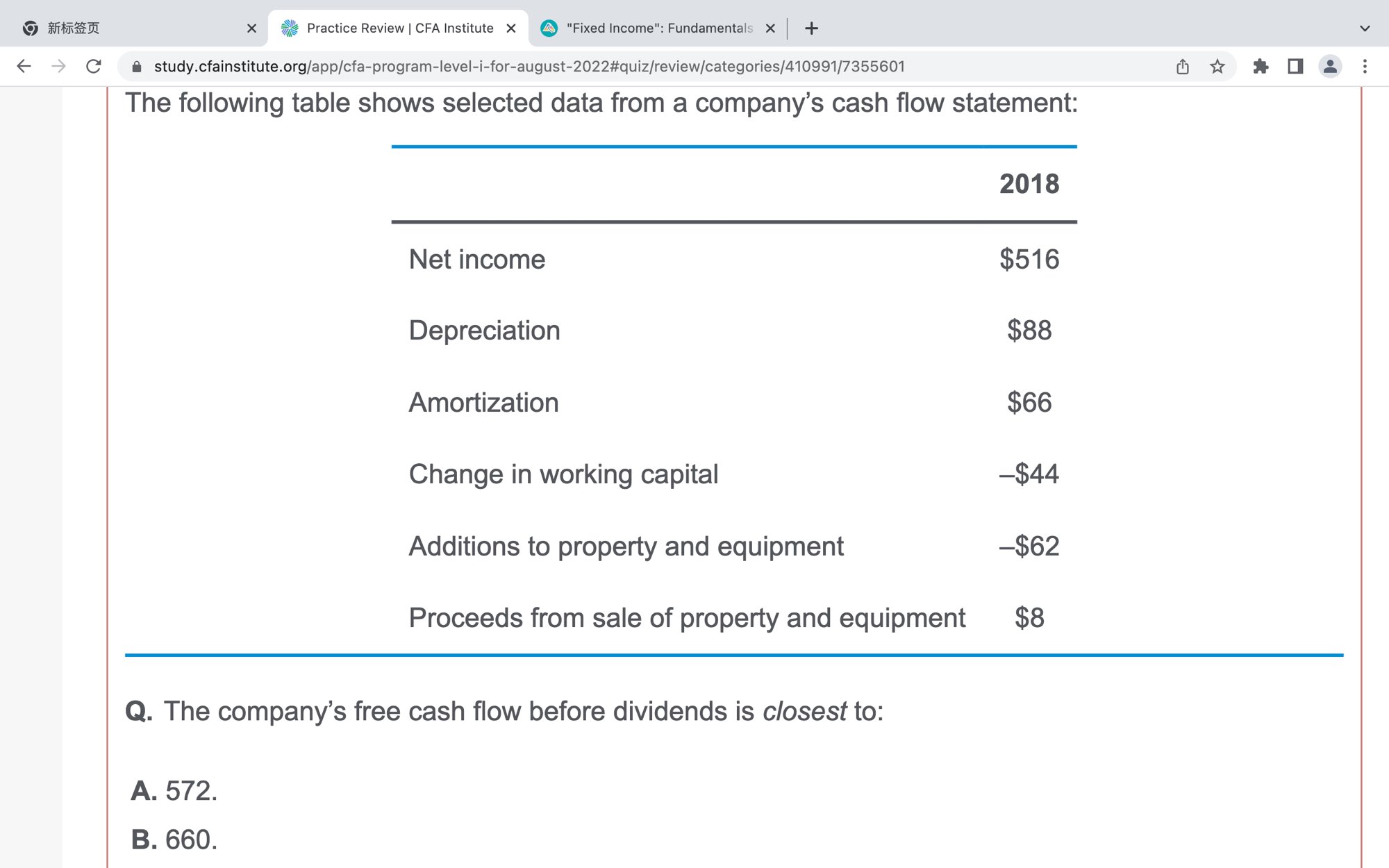Expand the tab search chevron
The image size is (1389, 868).
tap(1364, 28)
